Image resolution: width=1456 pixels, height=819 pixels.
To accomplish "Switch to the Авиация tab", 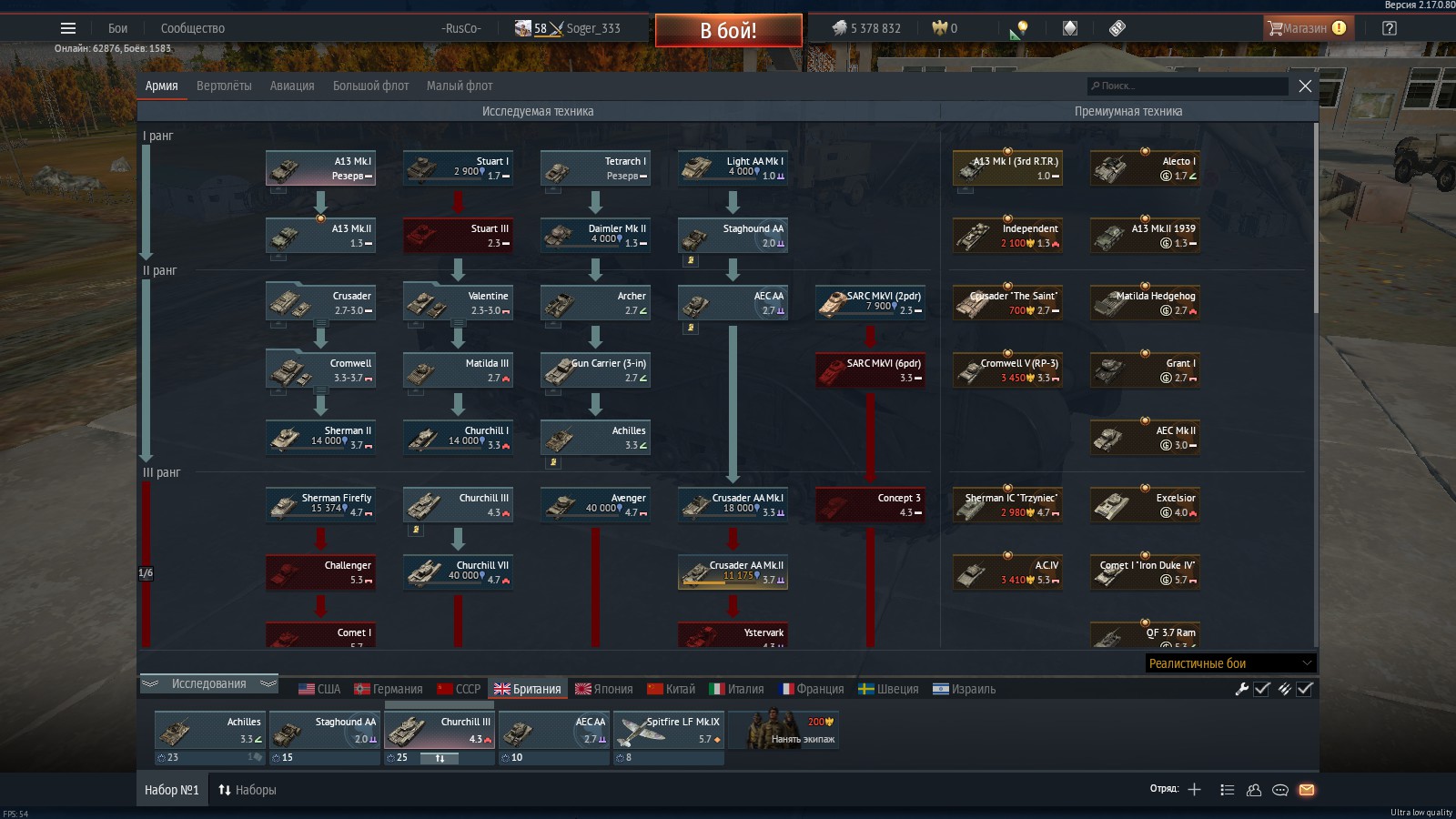I will [292, 86].
